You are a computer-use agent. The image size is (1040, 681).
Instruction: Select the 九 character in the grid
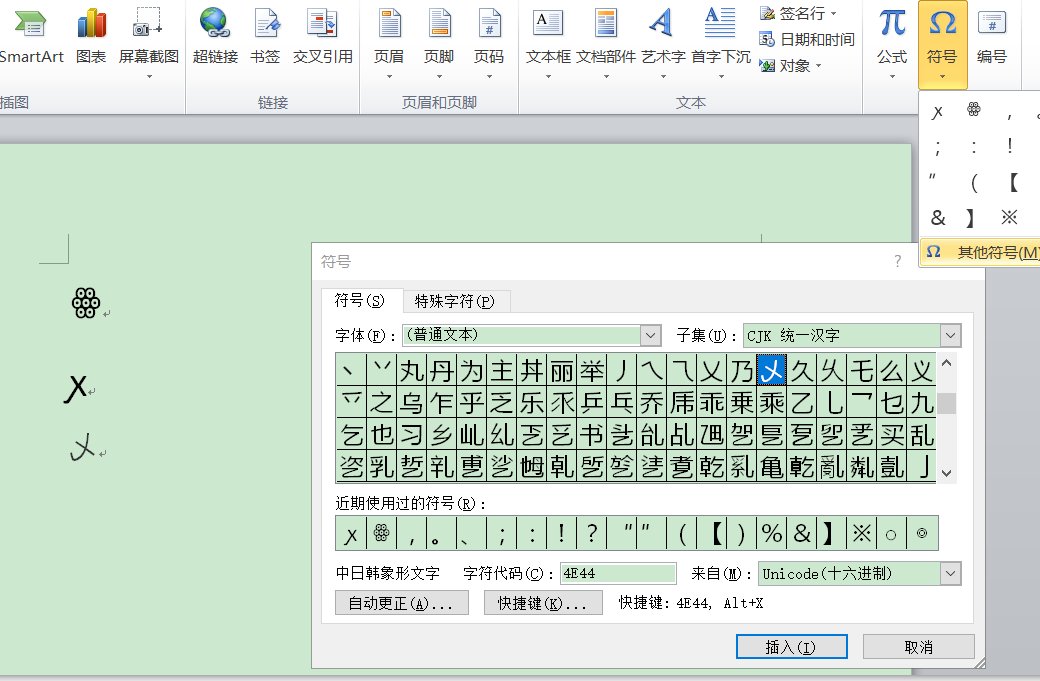click(x=921, y=402)
